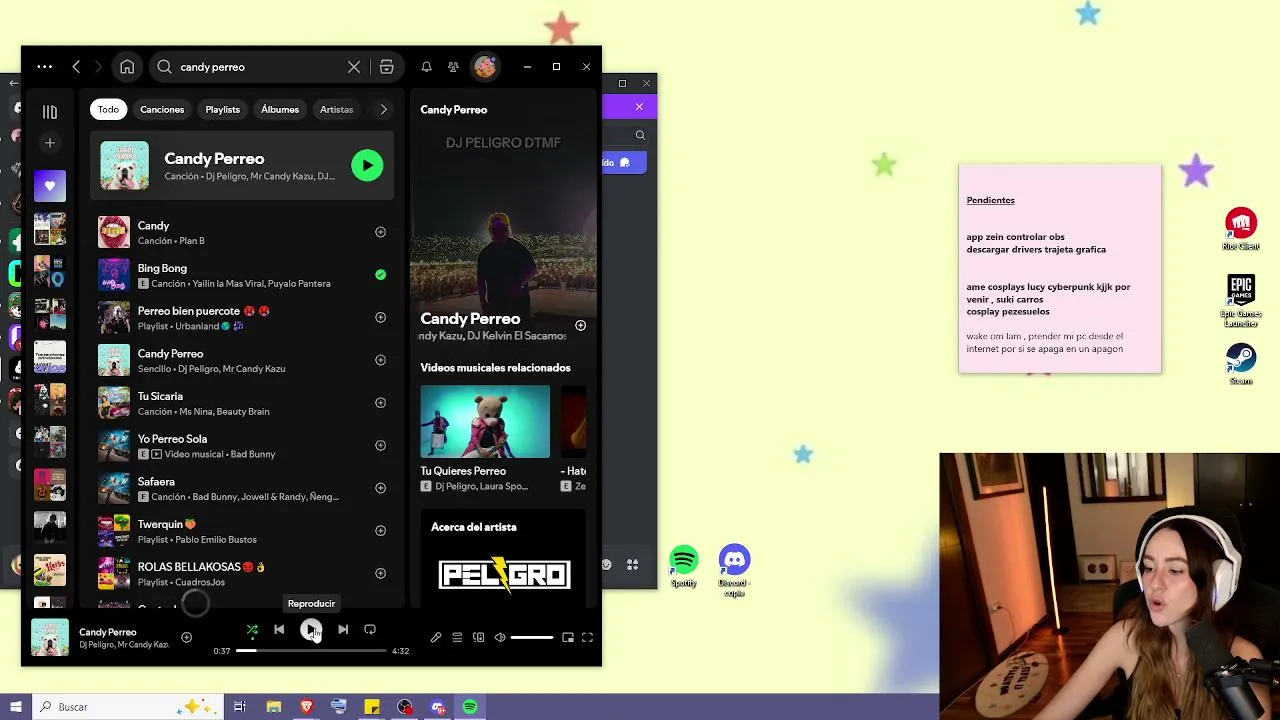This screenshot has height=720, width=1280.
Task: Show more filter tabs with right chevron
Action: click(383, 109)
